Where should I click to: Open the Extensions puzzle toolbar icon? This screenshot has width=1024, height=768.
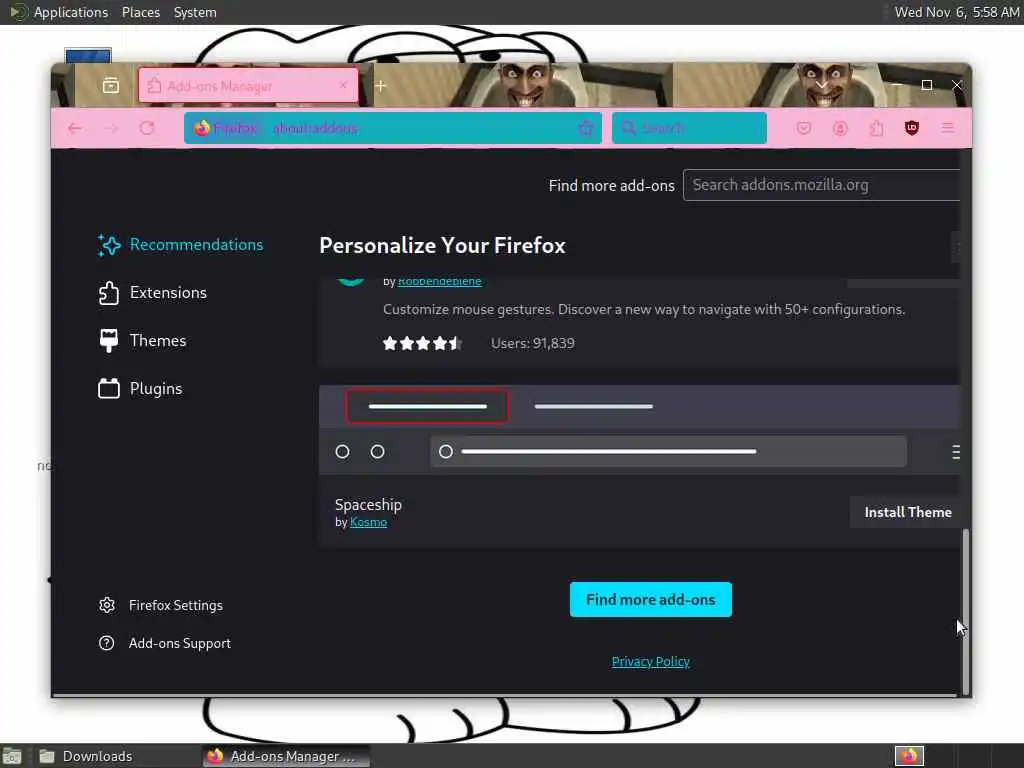point(876,128)
